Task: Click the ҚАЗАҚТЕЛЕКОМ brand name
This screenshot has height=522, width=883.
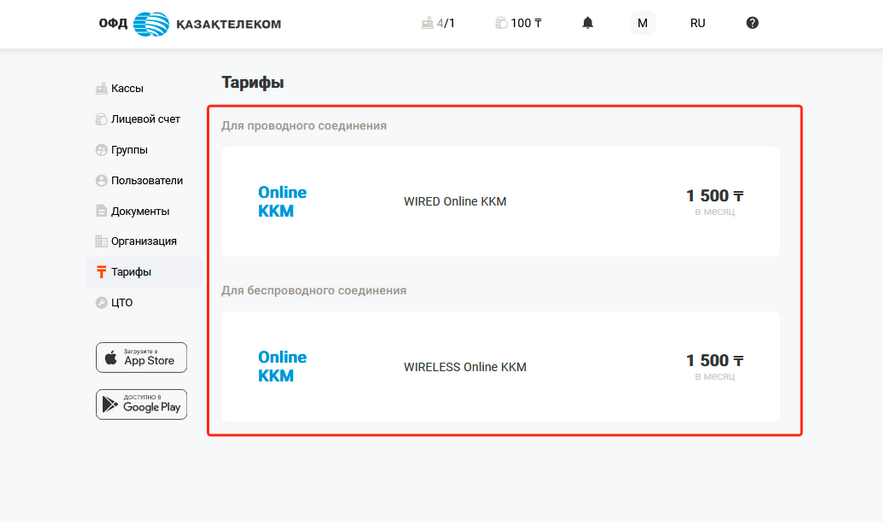Action: (x=229, y=24)
